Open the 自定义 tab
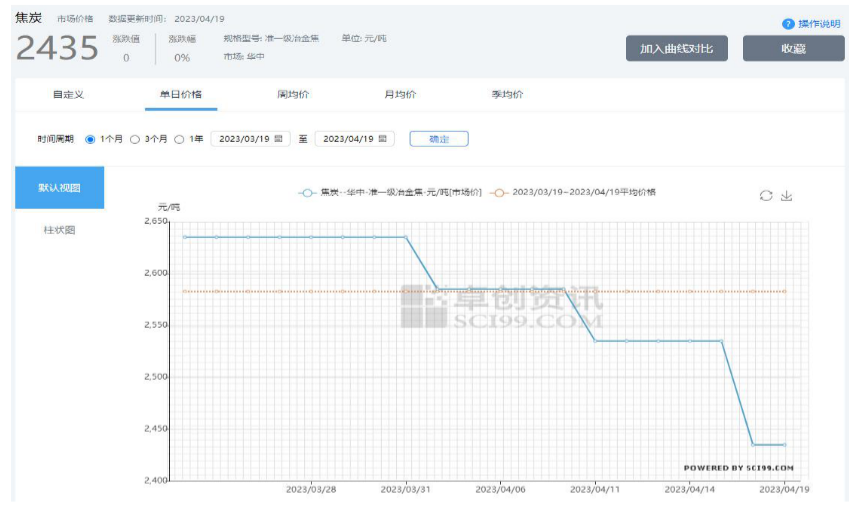 coord(68,95)
